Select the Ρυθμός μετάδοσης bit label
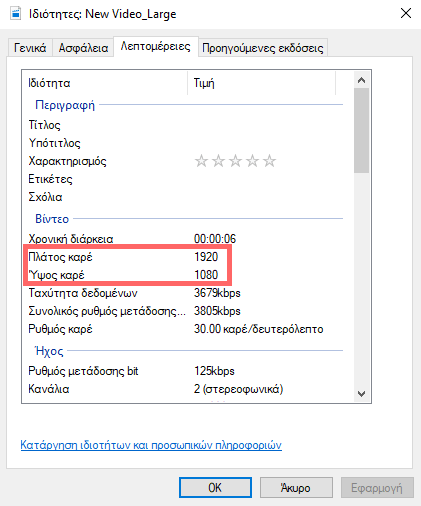This screenshot has height=506, width=421. (83, 371)
